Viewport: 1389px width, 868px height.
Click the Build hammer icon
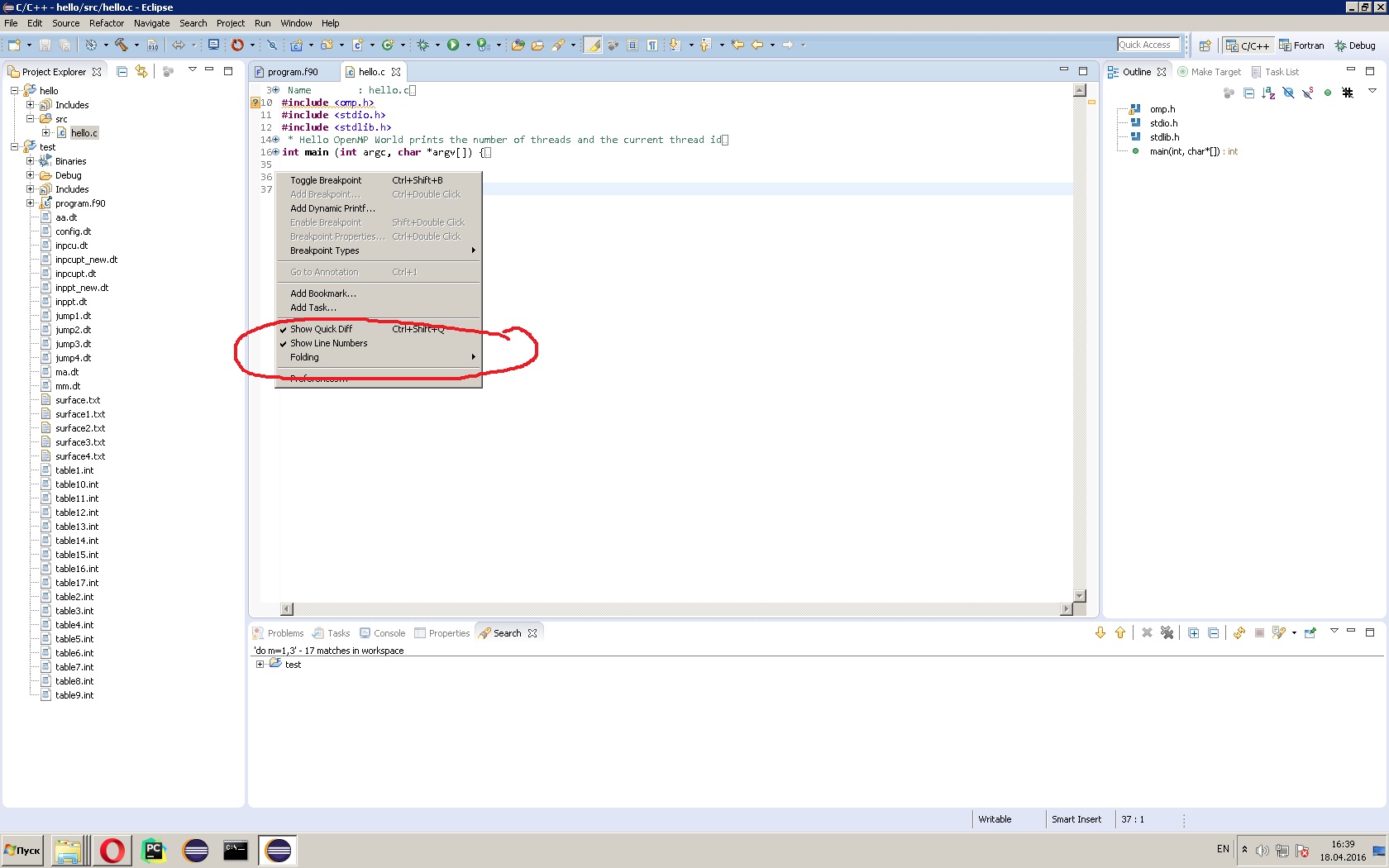click(x=122, y=45)
